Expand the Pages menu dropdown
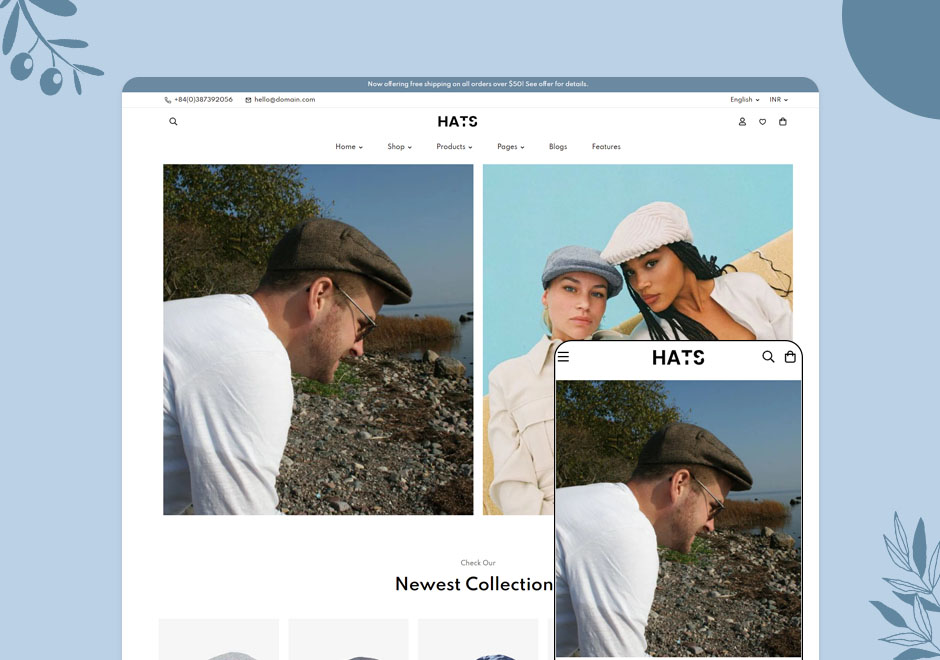This screenshot has height=660, width=940. pos(511,147)
